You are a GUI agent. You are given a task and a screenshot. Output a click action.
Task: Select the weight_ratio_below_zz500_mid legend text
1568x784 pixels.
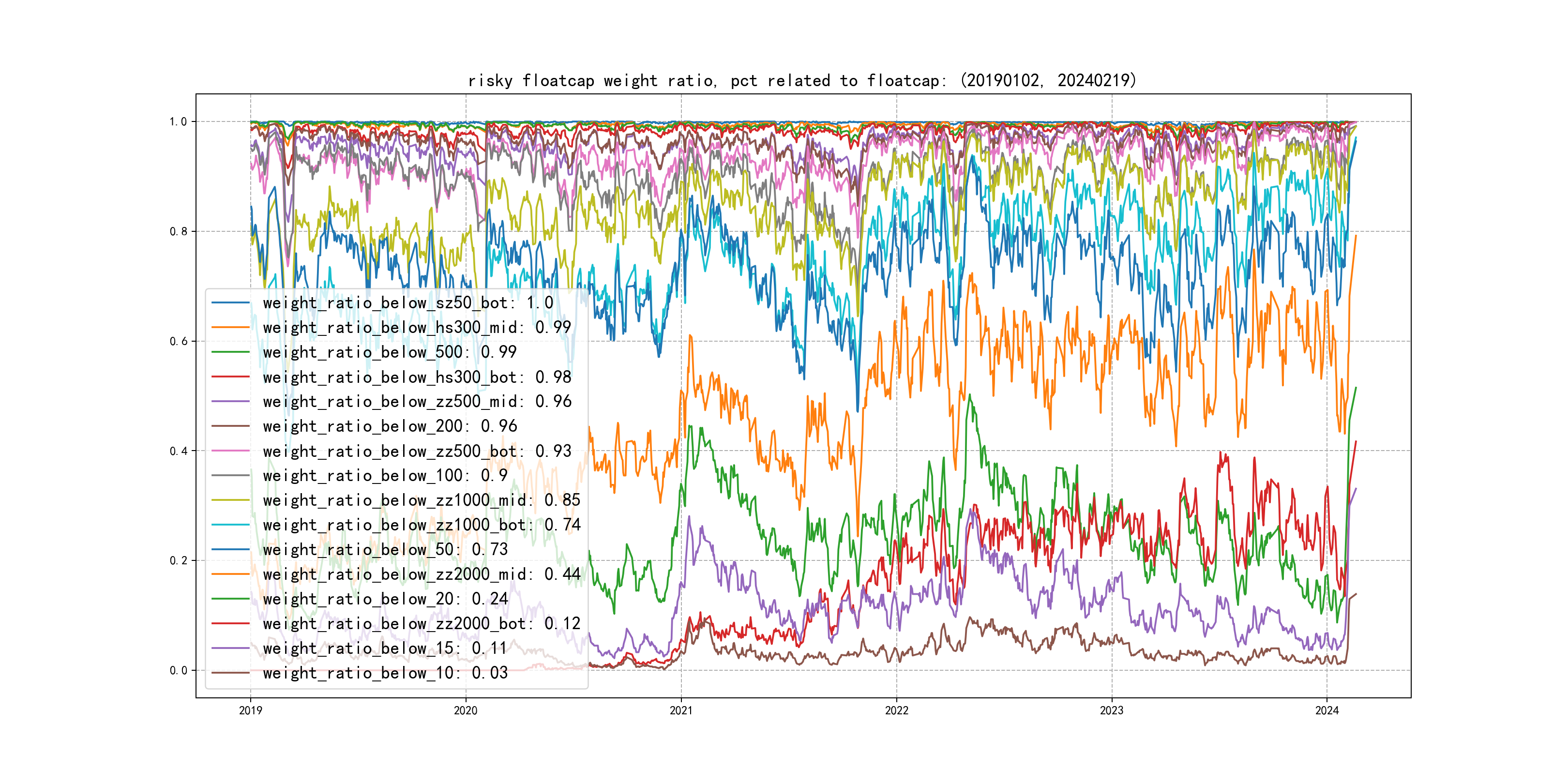pos(417,402)
